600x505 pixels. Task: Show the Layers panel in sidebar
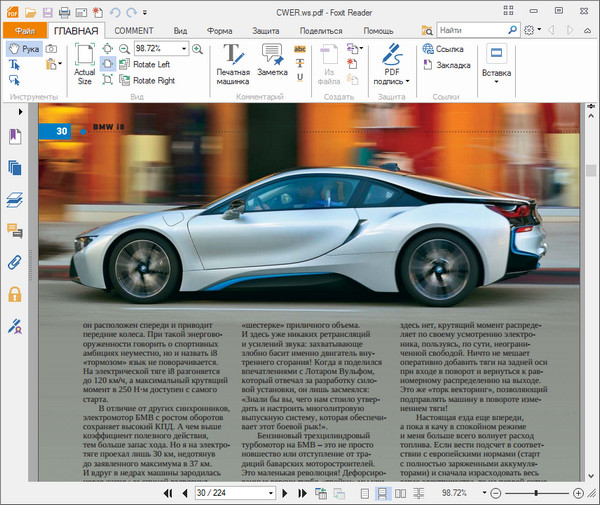[15, 199]
